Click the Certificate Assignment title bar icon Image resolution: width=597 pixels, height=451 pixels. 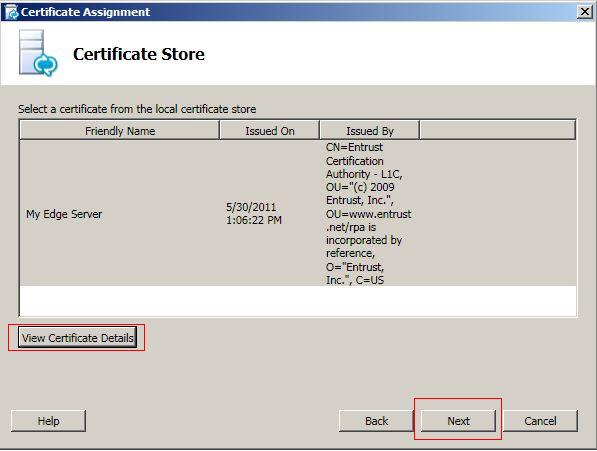coord(11,12)
